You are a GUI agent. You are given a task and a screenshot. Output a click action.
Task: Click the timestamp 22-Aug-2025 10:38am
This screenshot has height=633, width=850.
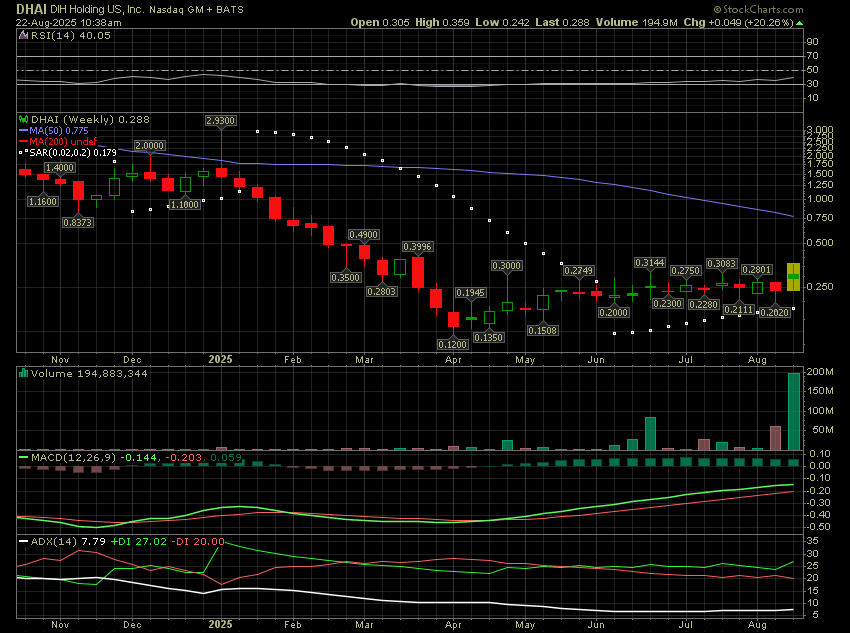coord(69,23)
